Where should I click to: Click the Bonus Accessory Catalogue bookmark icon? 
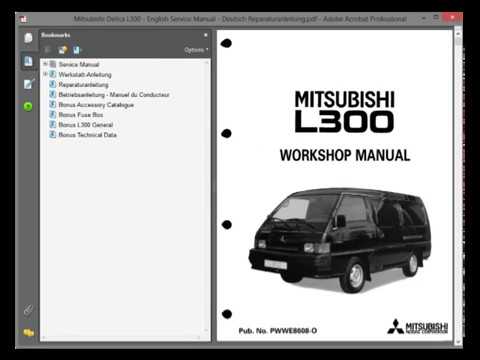(53, 104)
